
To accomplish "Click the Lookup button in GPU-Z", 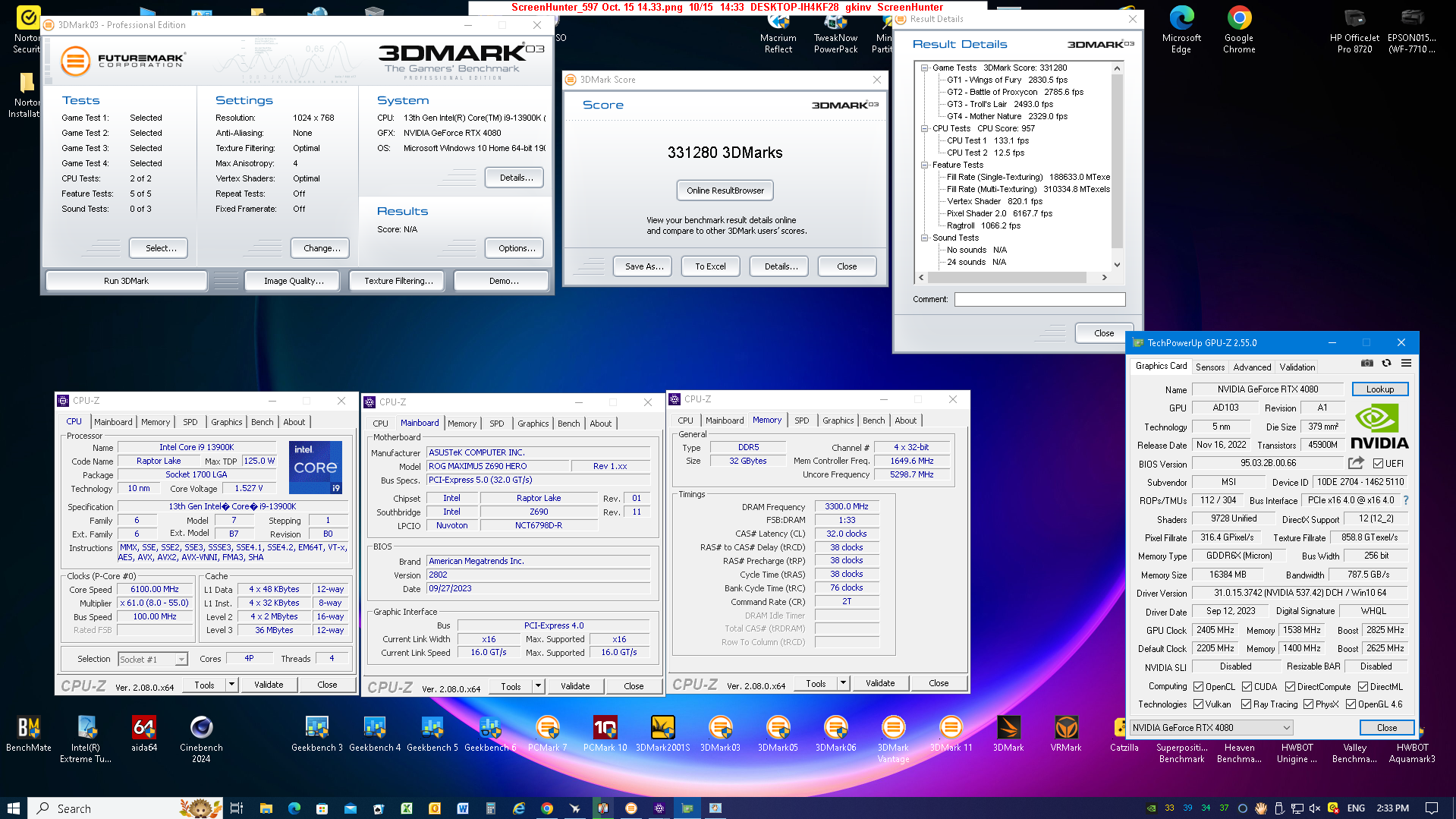I will coord(1380,389).
